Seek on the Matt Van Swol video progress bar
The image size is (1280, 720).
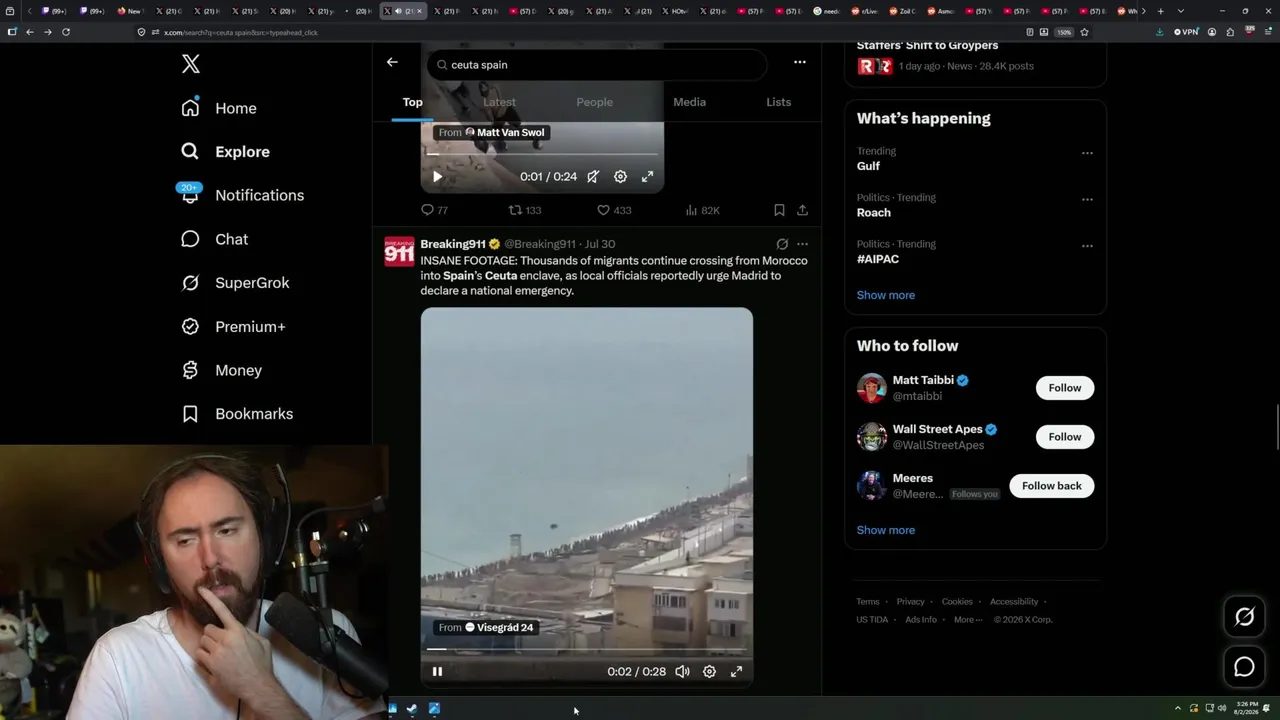542,154
